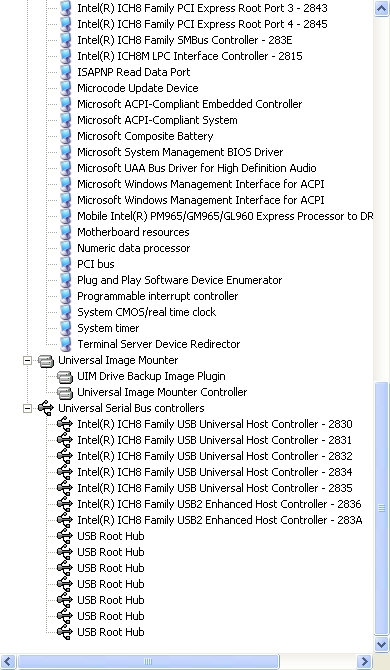The height and width of the screenshot is (670, 390).
Task: Click icon for USB Universal Host Controller 2830
Action: tap(65, 424)
